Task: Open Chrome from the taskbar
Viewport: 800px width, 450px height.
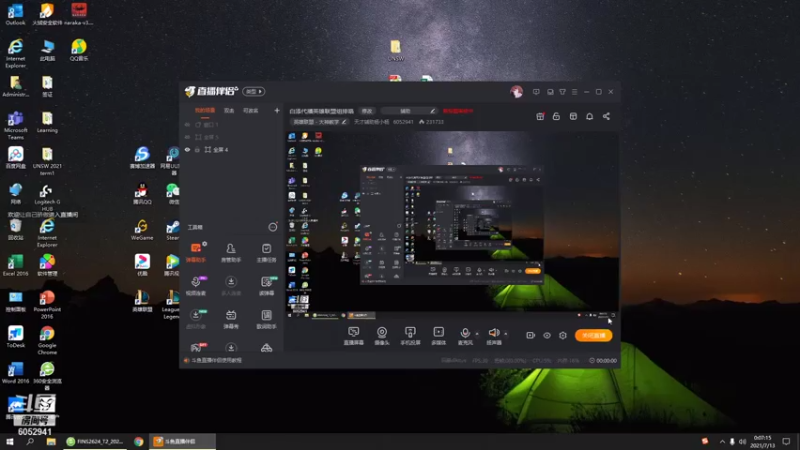Action: pos(138,441)
